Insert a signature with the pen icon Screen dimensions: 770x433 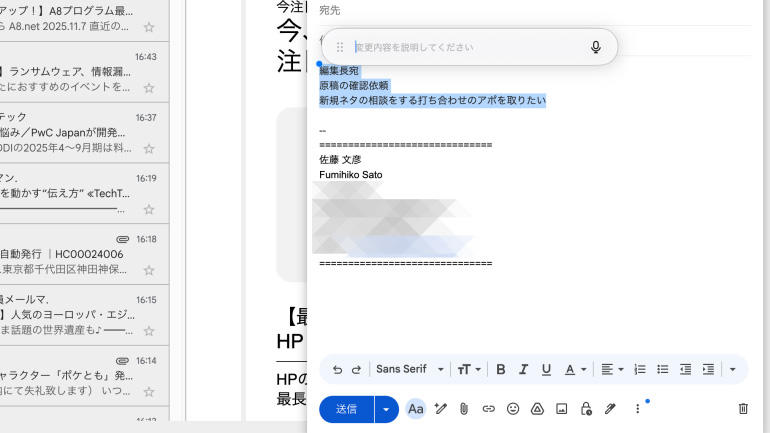coord(610,409)
